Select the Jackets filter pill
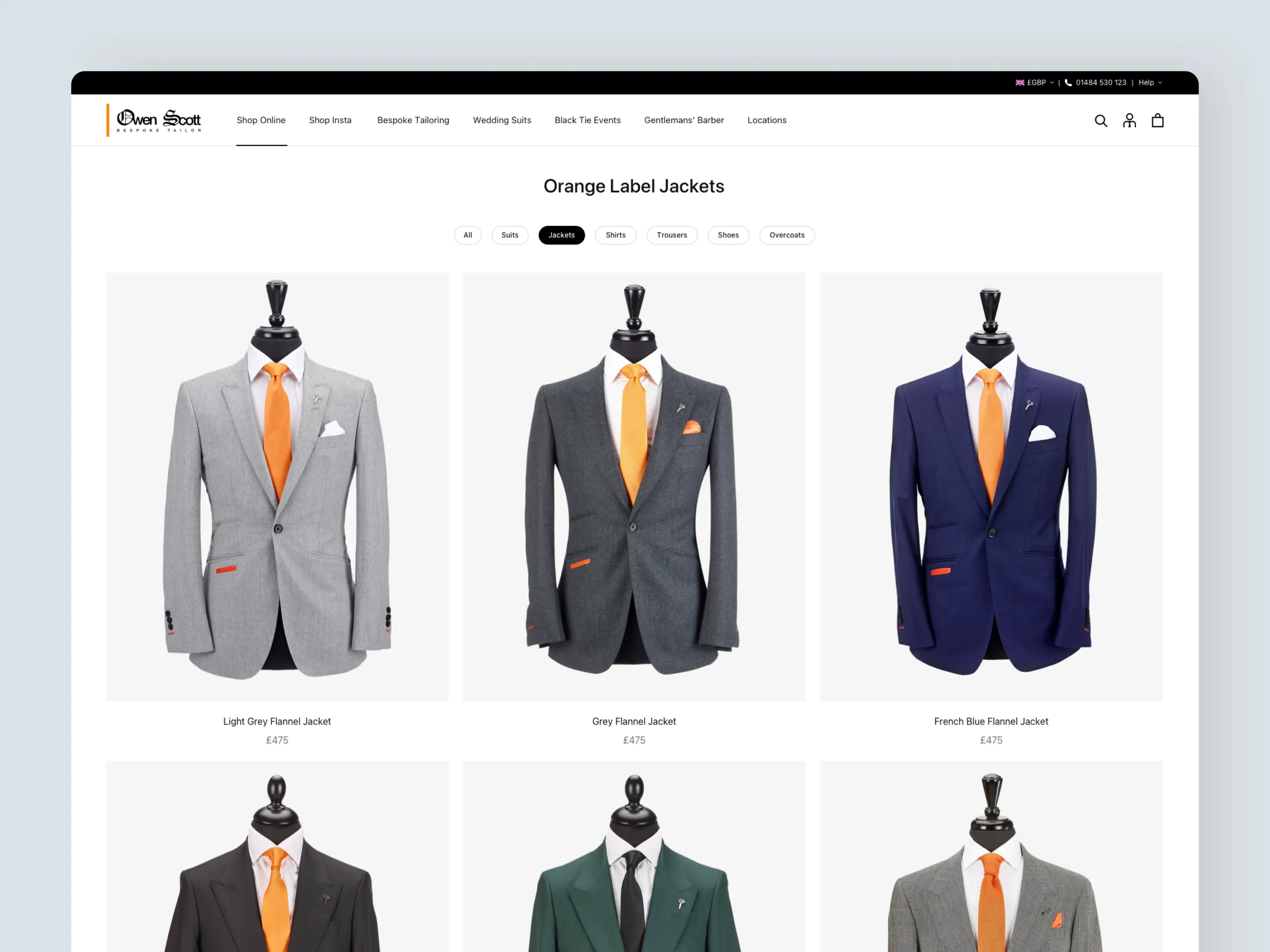This screenshot has height=952, width=1270. (561, 235)
